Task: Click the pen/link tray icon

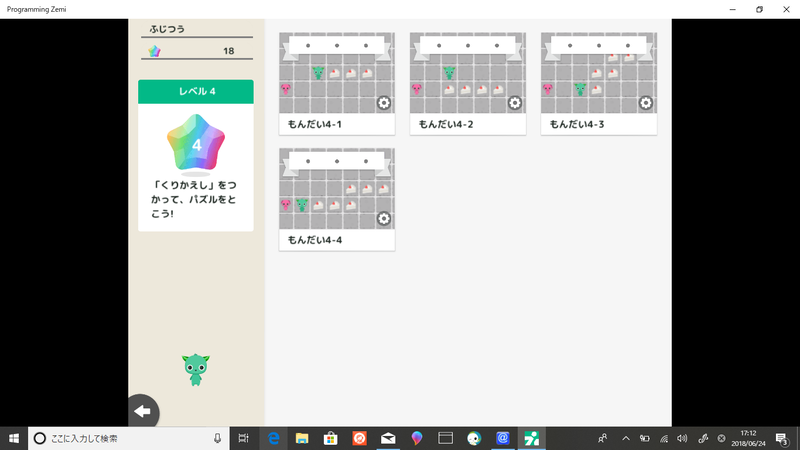Action: (703, 438)
